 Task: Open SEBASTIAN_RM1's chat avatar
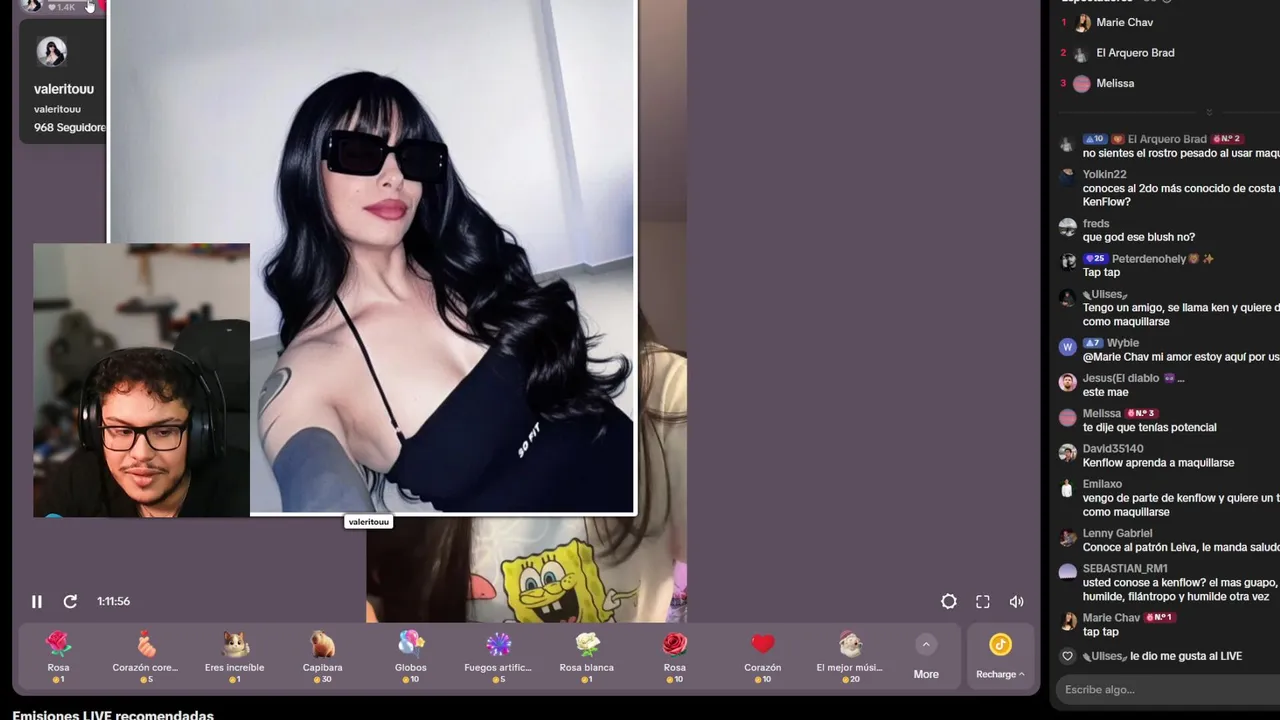(x=1068, y=572)
